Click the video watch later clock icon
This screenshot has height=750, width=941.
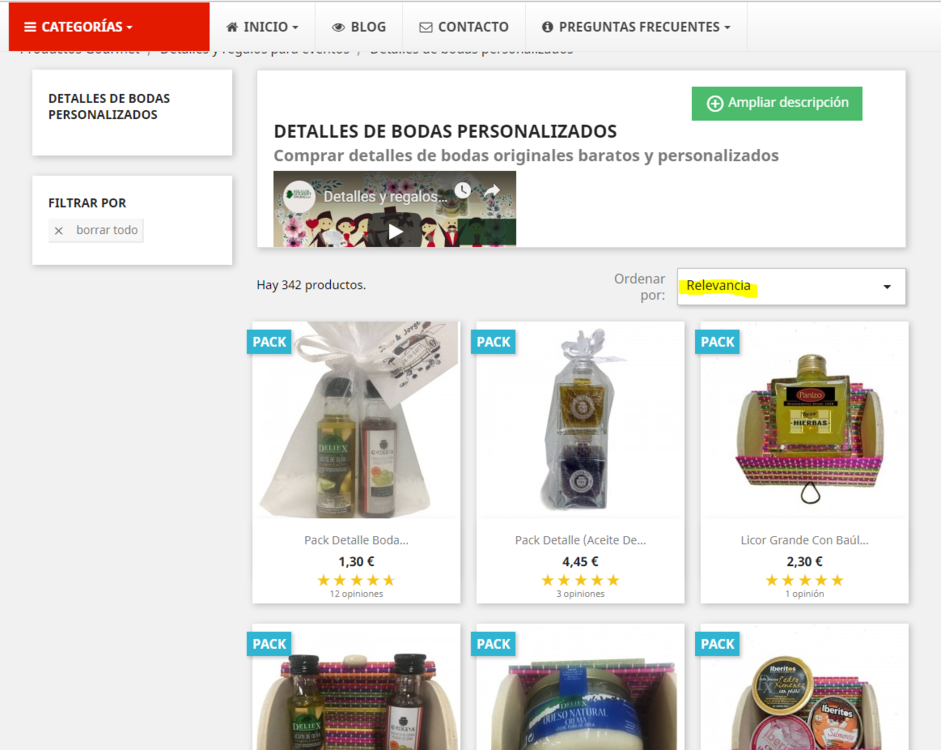(462, 191)
